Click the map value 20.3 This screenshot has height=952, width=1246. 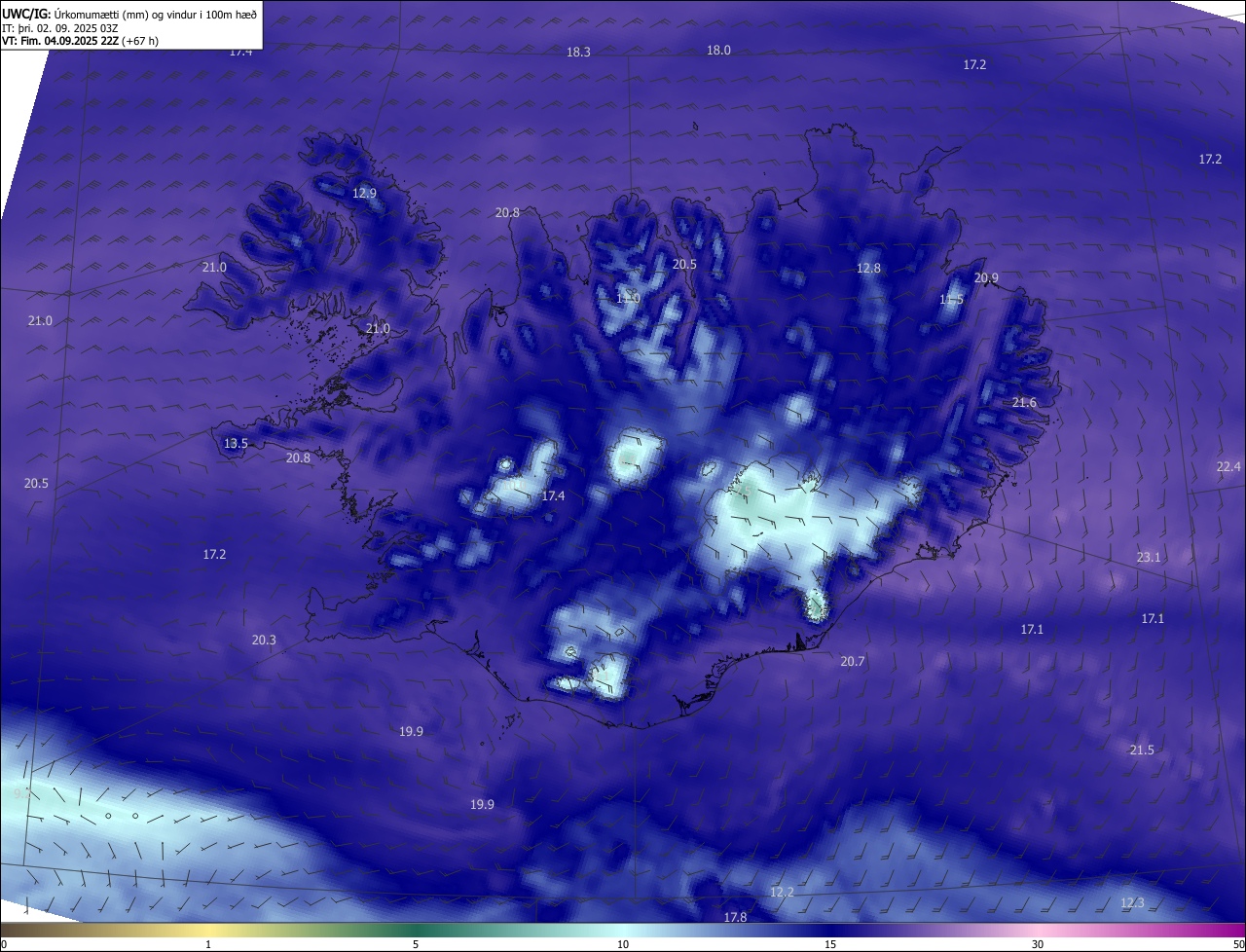(x=264, y=640)
